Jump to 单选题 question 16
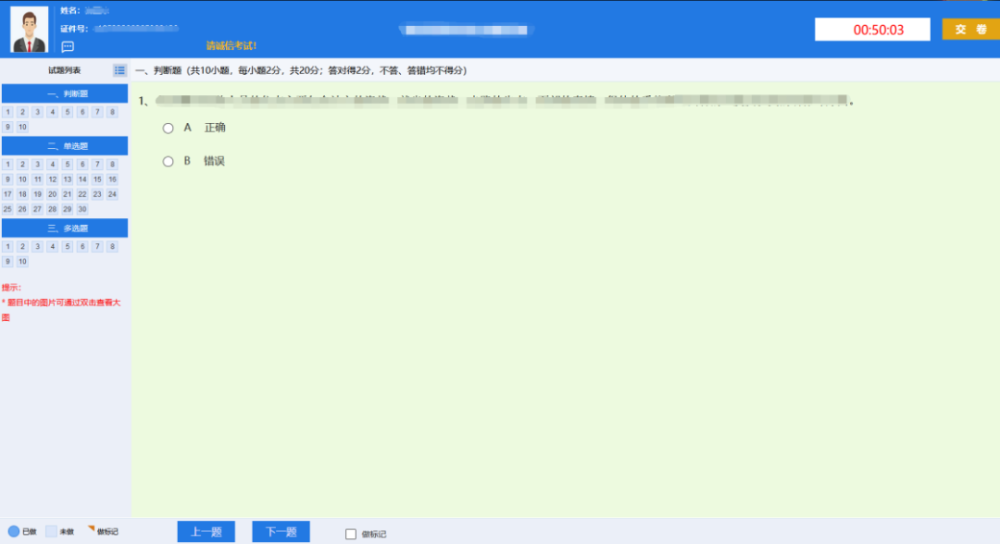Image resolution: width=1000 pixels, height=544 pixels. pos(112,179)
